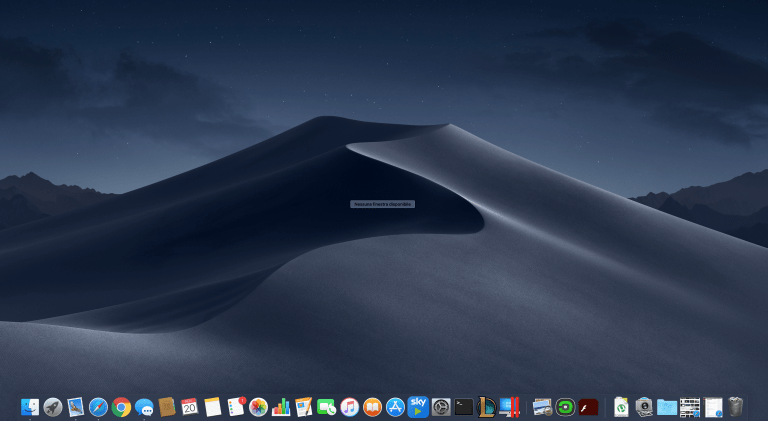Launch FaceTime green camera icon
The width and height of the screenshot is (768, 421).
(327, 407)
